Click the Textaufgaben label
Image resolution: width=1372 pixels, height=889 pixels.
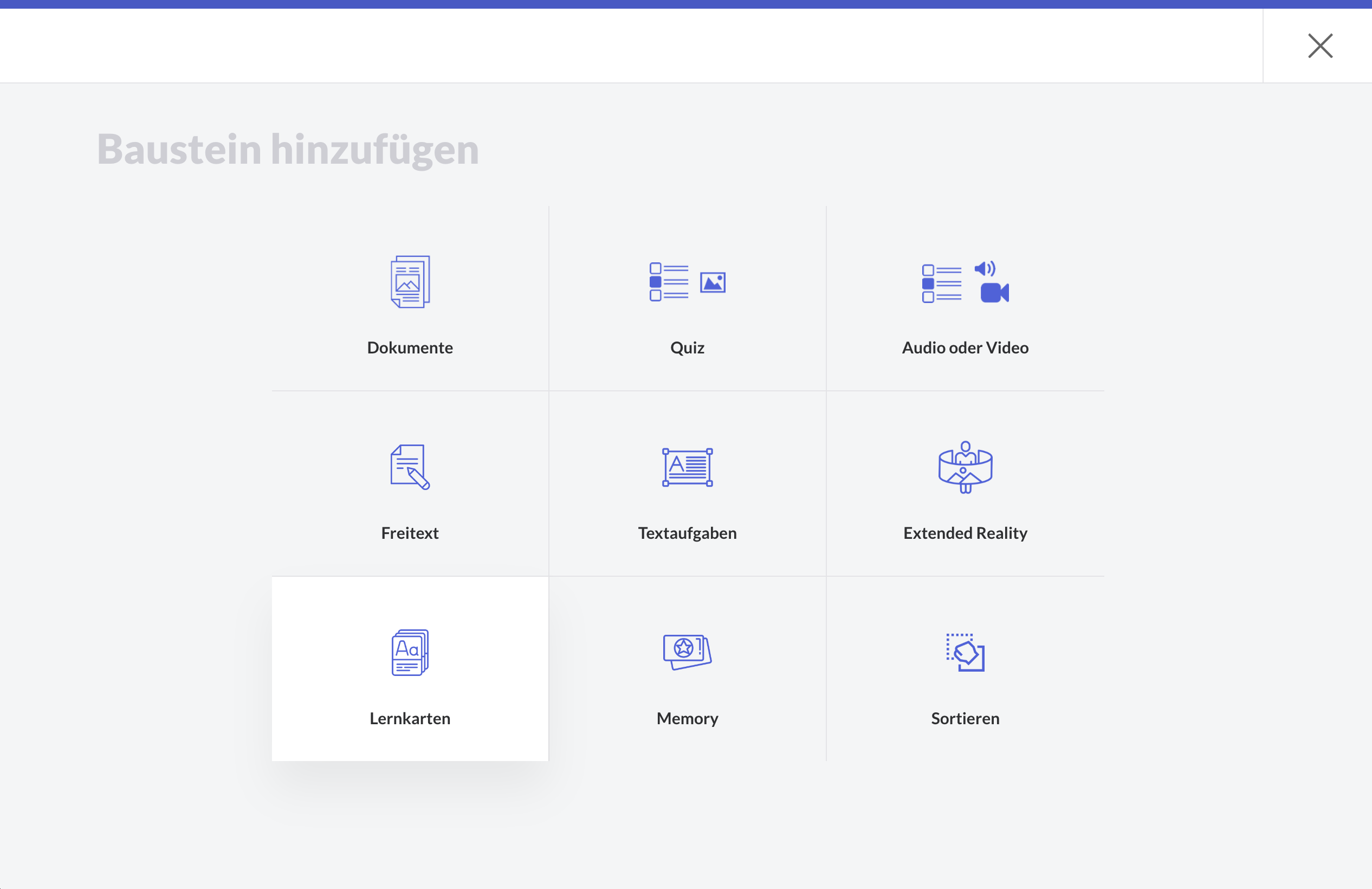pyautogui.click(x=687, y=533)
